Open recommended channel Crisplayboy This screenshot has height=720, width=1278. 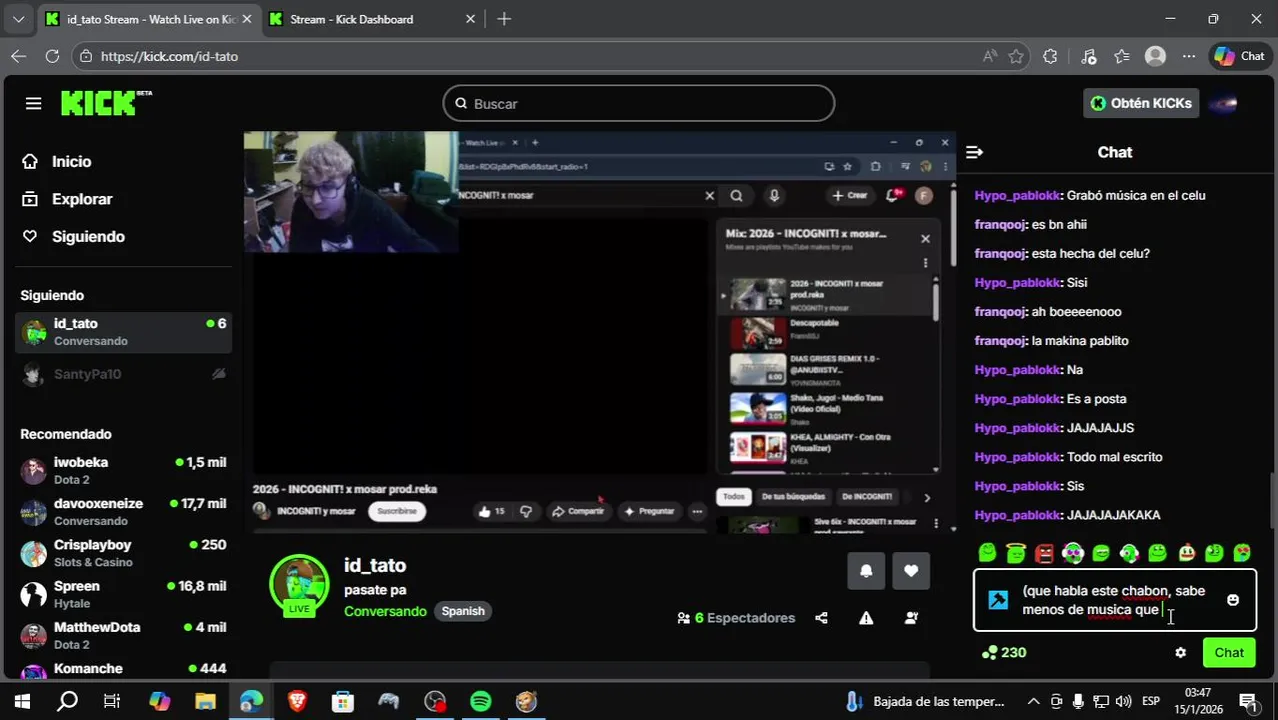[124, 553]
